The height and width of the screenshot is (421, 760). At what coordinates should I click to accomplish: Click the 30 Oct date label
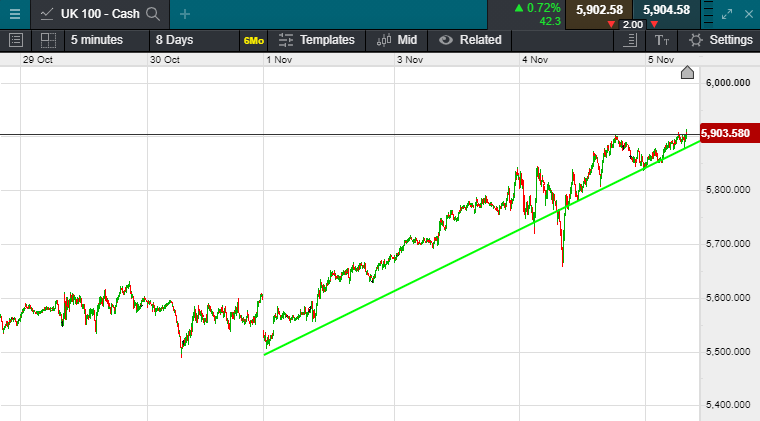(x=165, y=60)
